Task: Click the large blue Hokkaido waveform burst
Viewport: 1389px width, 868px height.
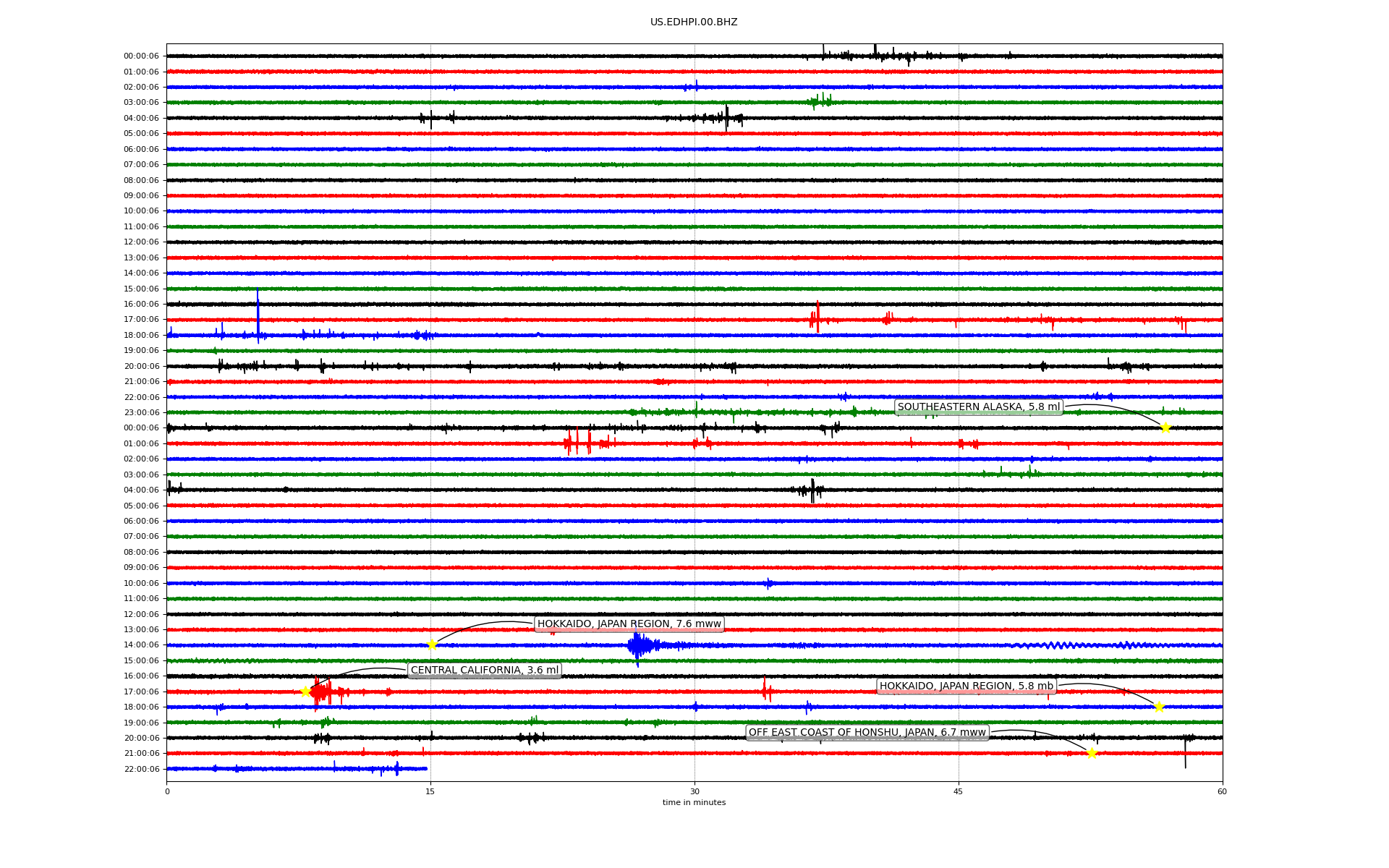Action: [638, 644]
